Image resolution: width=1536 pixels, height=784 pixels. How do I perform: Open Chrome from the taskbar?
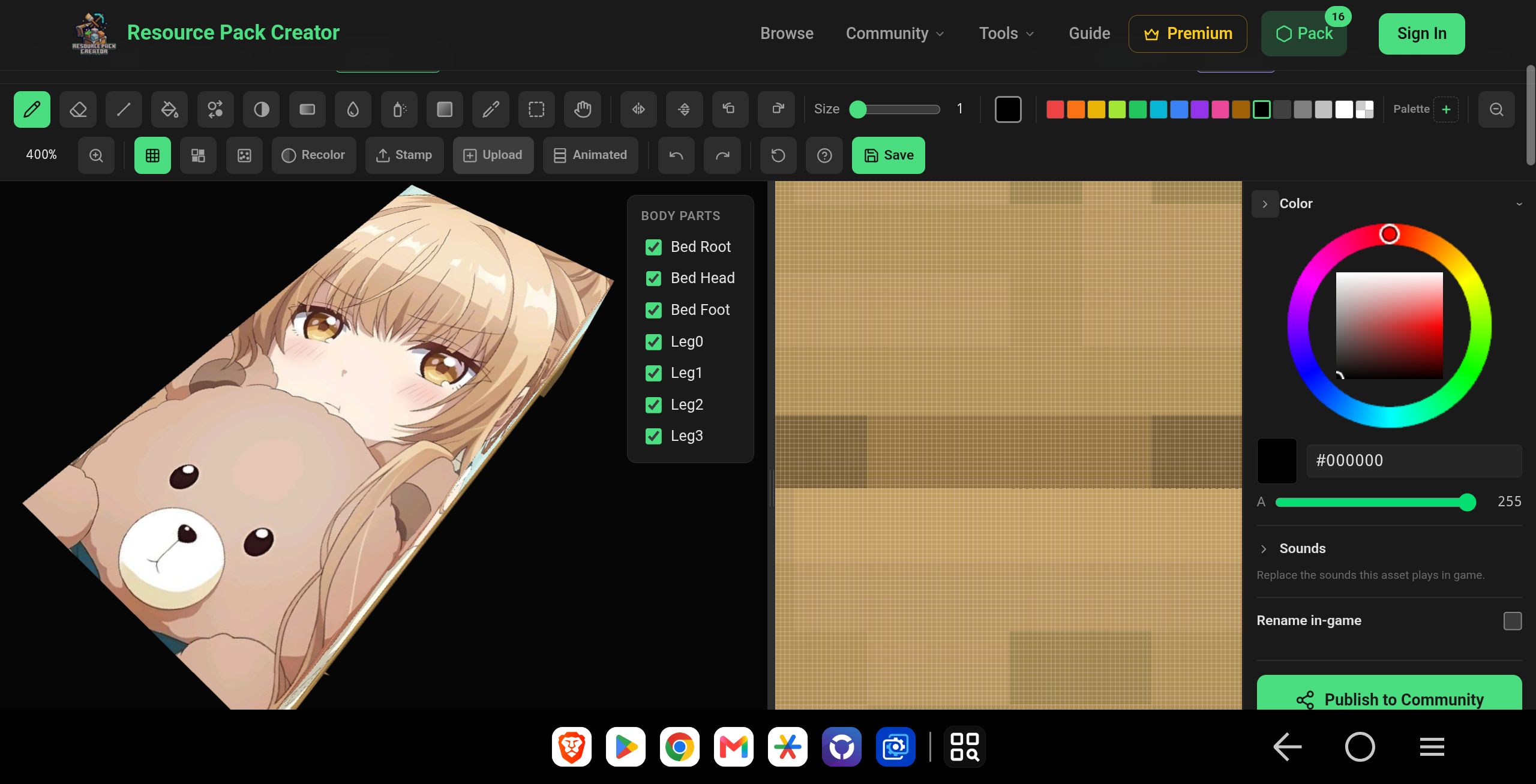pyautogui.click(x=679, y=747)
